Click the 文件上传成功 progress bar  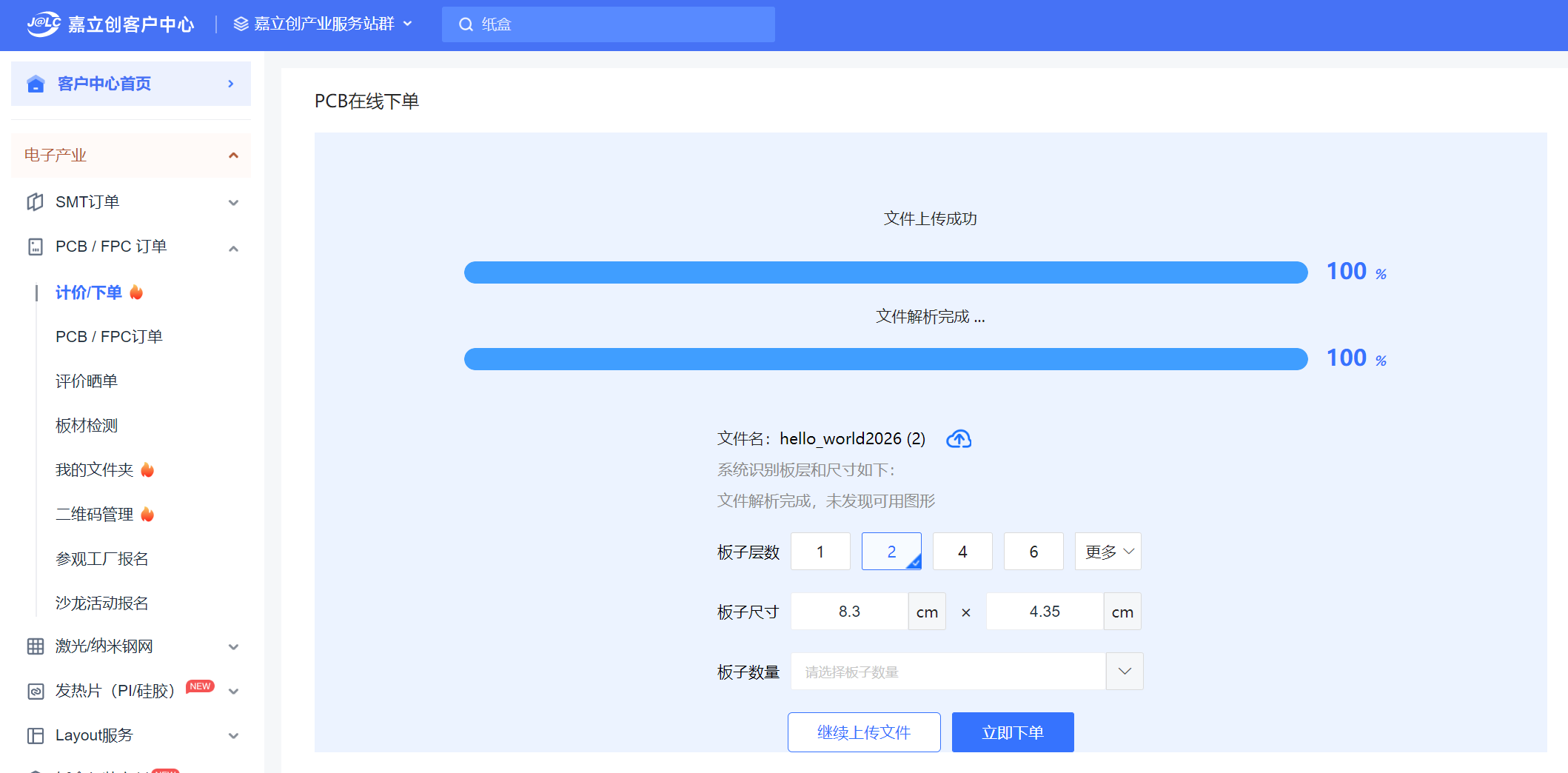pyautogui.click(x=886, y=272)
